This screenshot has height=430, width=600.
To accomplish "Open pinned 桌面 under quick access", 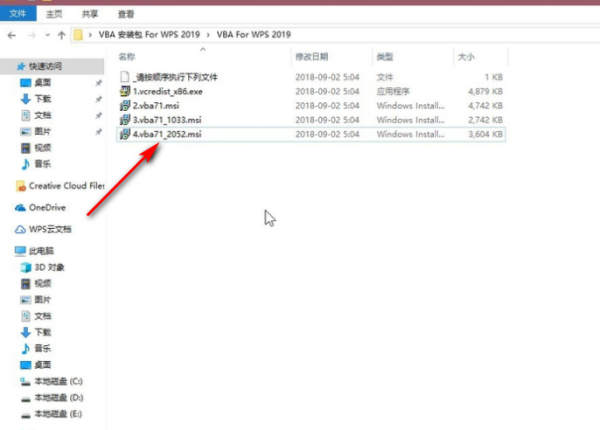I will click(x=42, y=83).
